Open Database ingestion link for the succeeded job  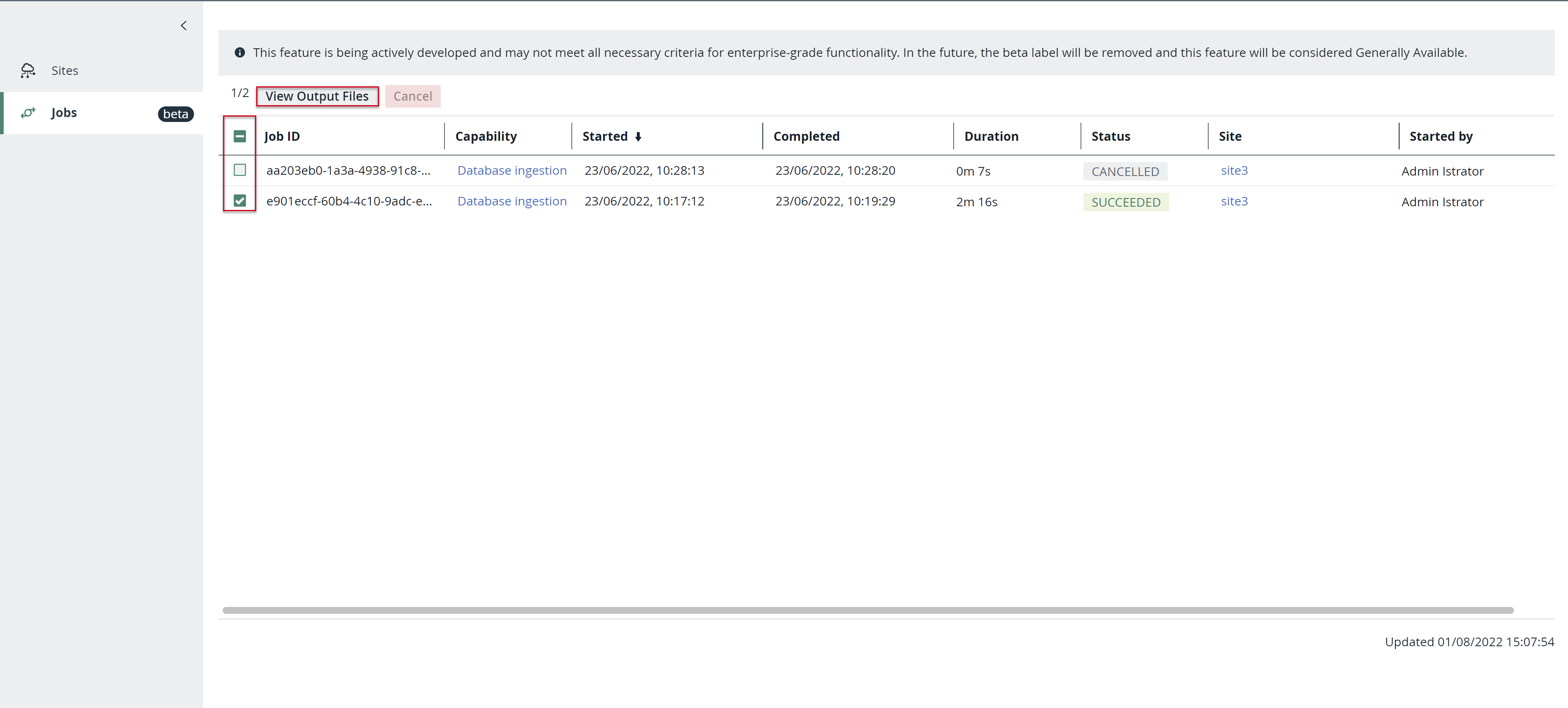(x=511, y=201)
